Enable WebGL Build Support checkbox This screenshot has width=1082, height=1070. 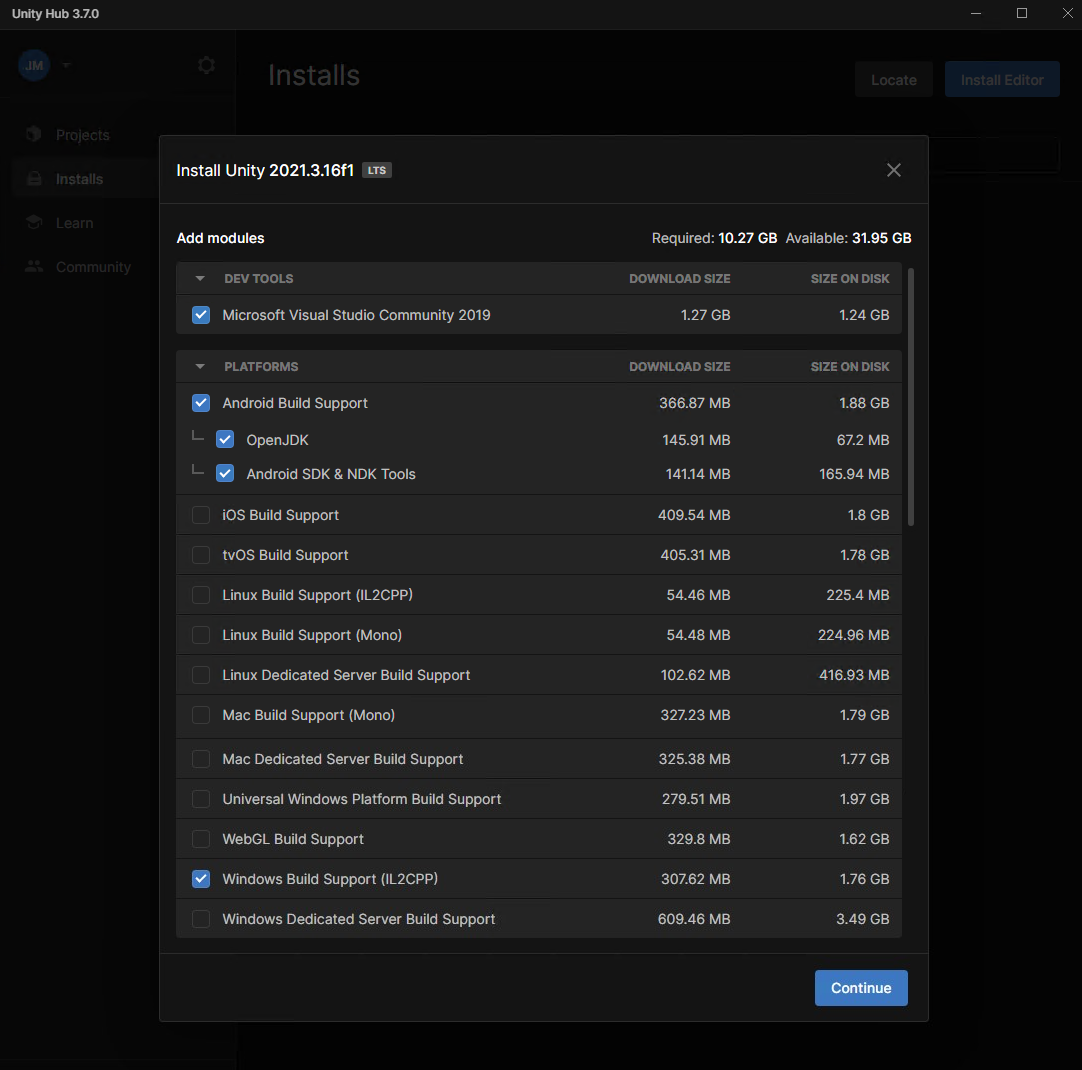(x=201, y=839)
